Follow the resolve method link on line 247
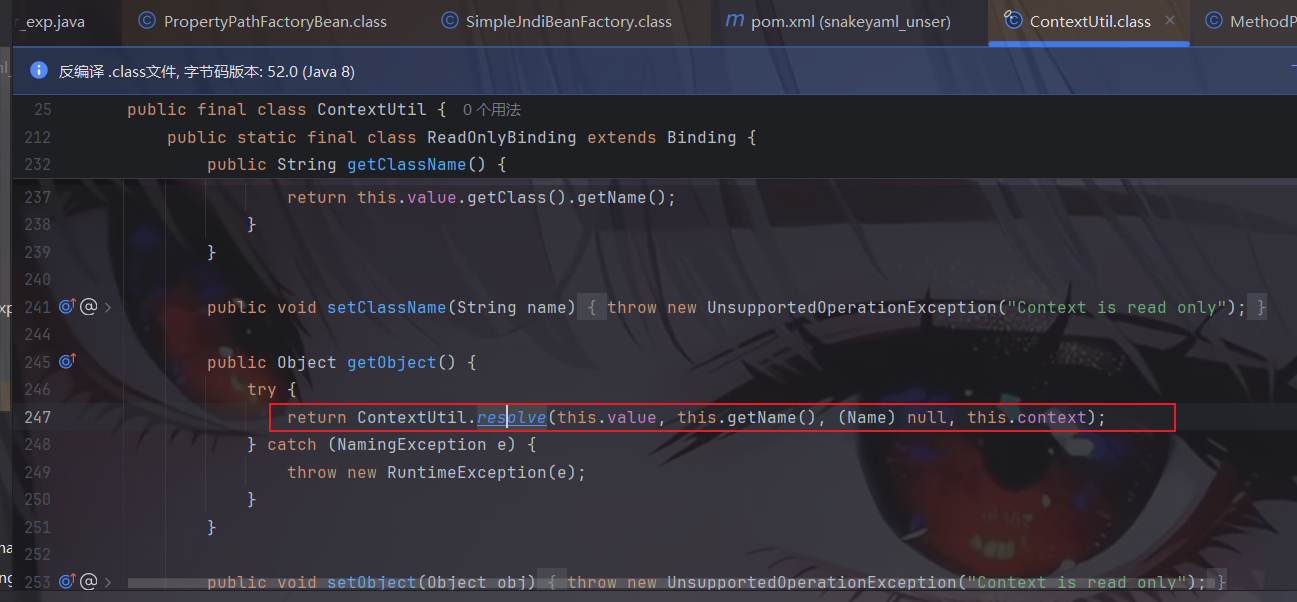The image size is (1297, 602). [512, 417]
